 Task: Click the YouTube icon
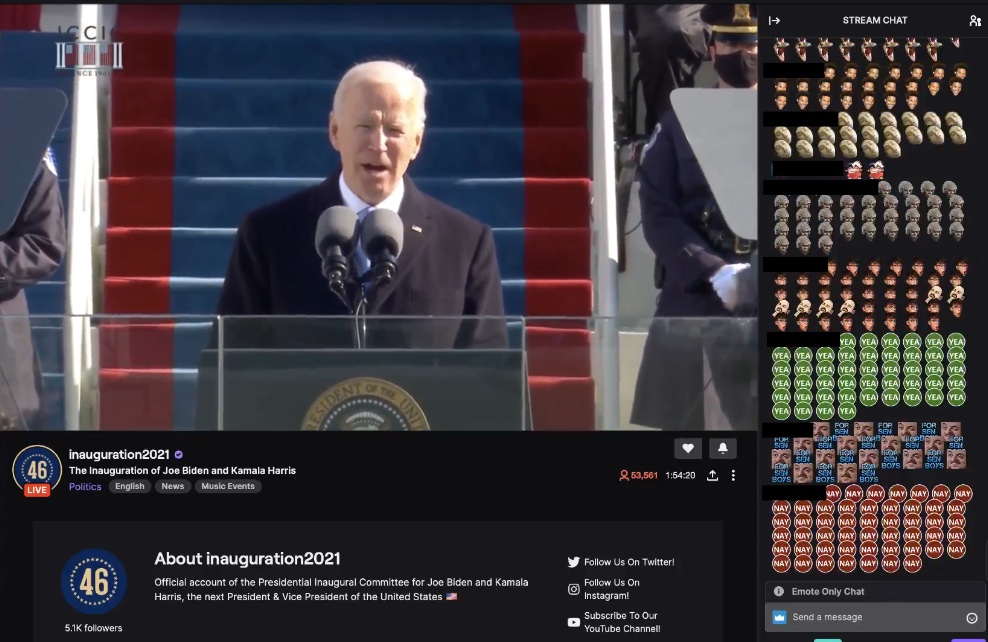tap(573, 622)
